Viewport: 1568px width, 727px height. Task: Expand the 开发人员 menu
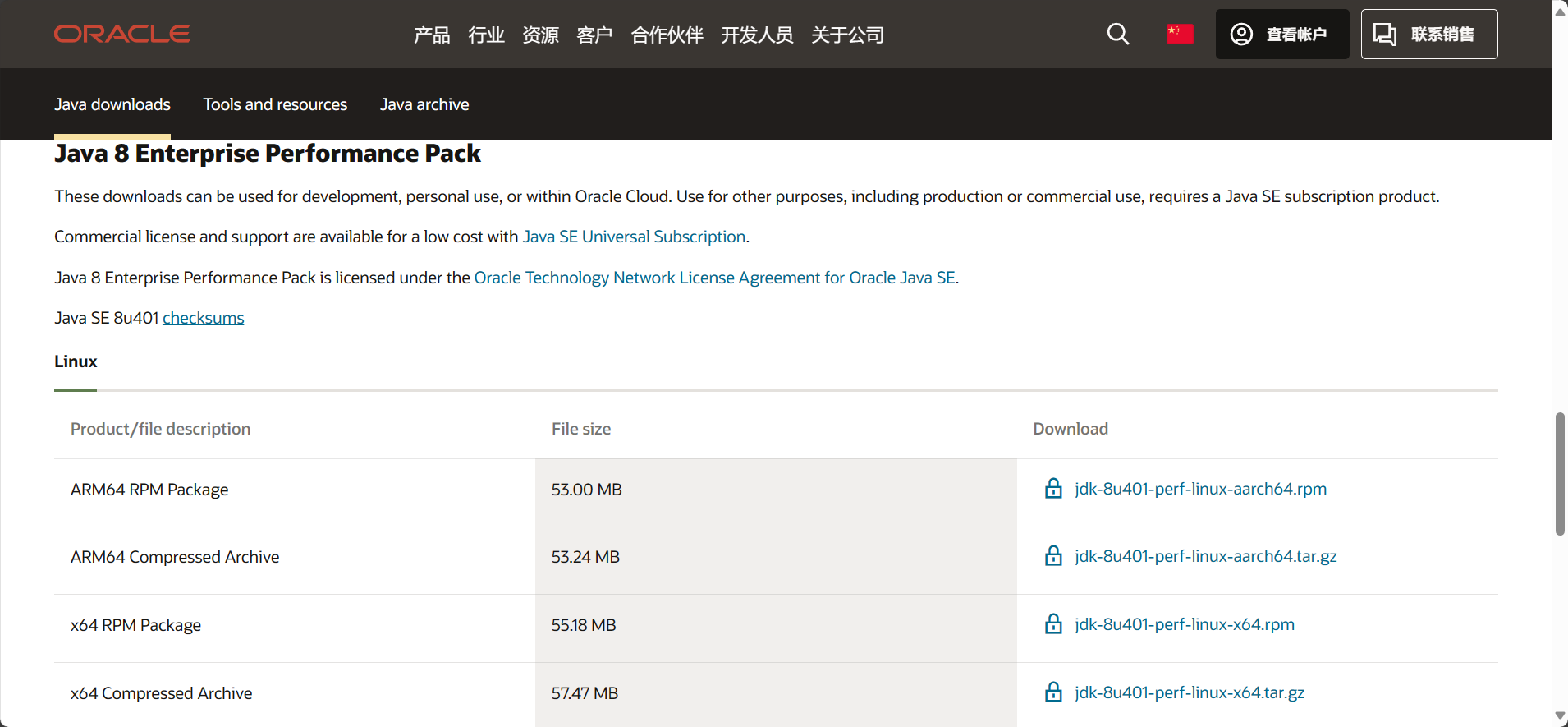point(757,35)
